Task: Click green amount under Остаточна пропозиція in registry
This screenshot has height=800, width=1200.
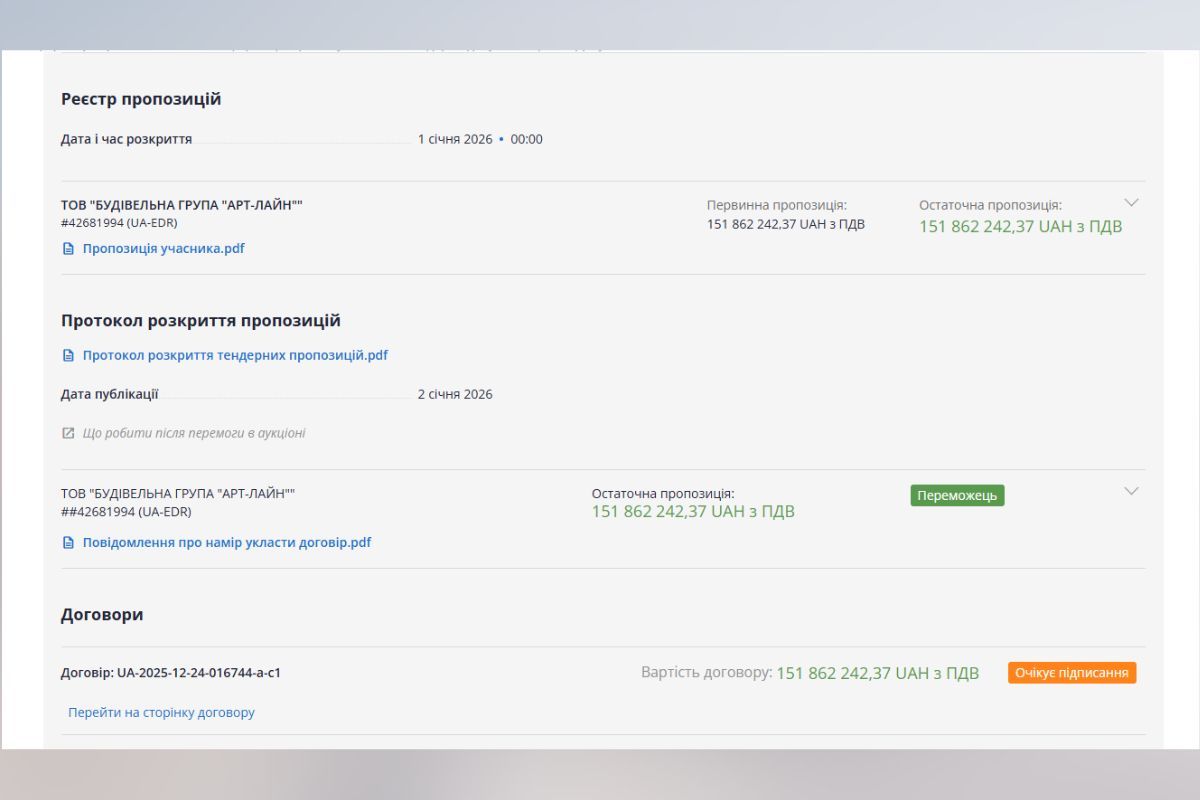Action: 1020,227
